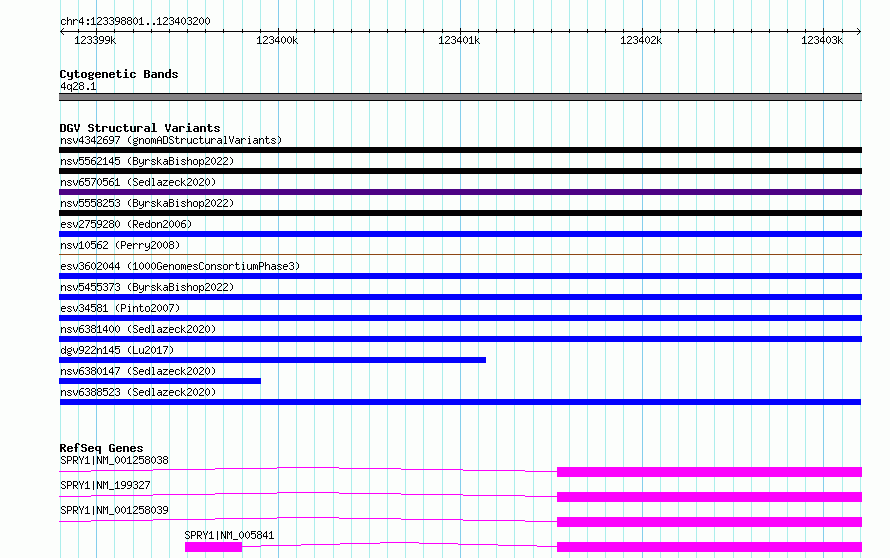The height and width of the screenshot is (558, 890).
Task: Click the blue nsv6388523 variant bar
Action: (x=460, y=402)
